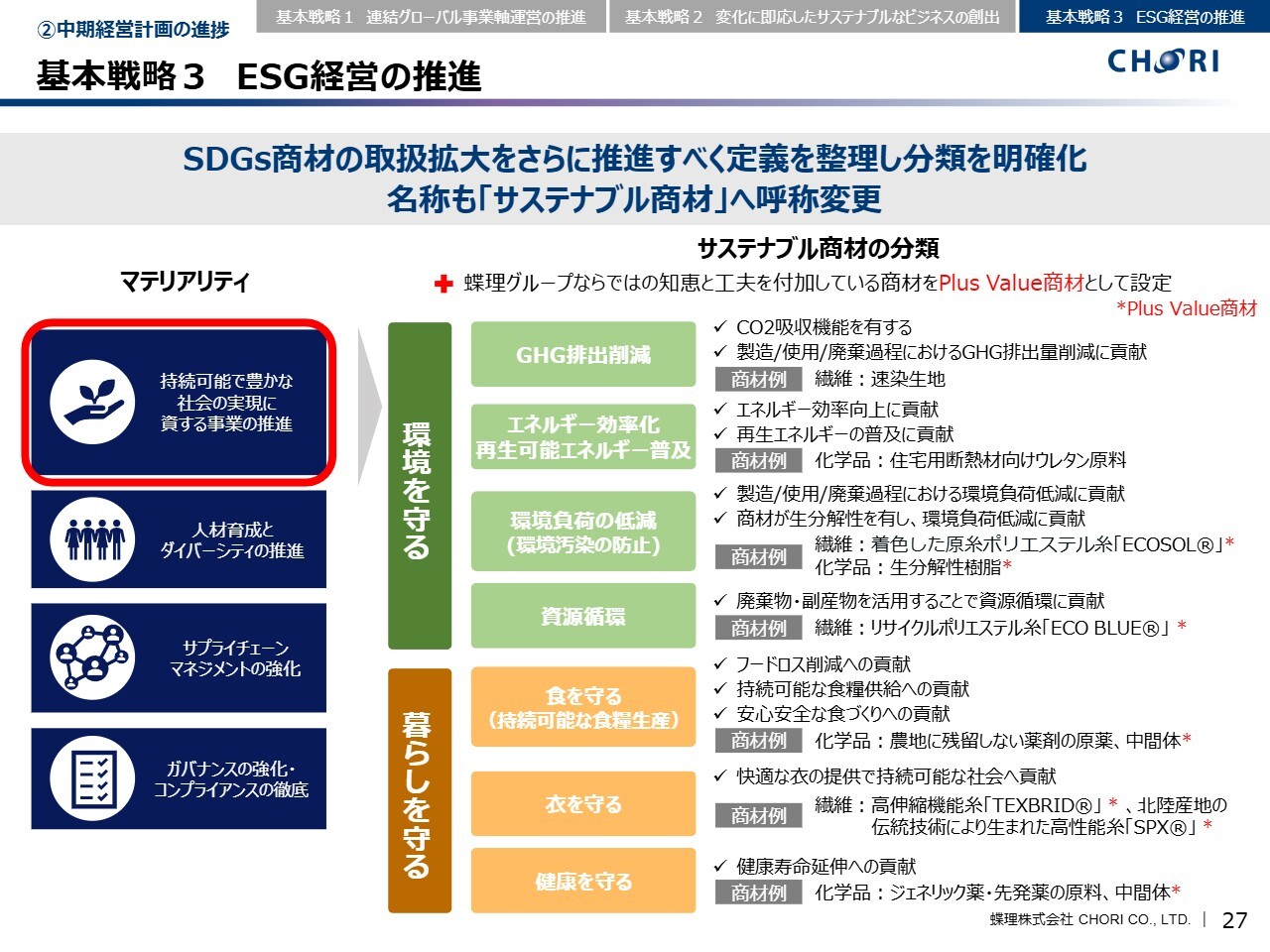Select the 基本戦略3 ESG経営の推進 tab
This screenshot has height=952, width=1270.
(x=1144, y=17)
